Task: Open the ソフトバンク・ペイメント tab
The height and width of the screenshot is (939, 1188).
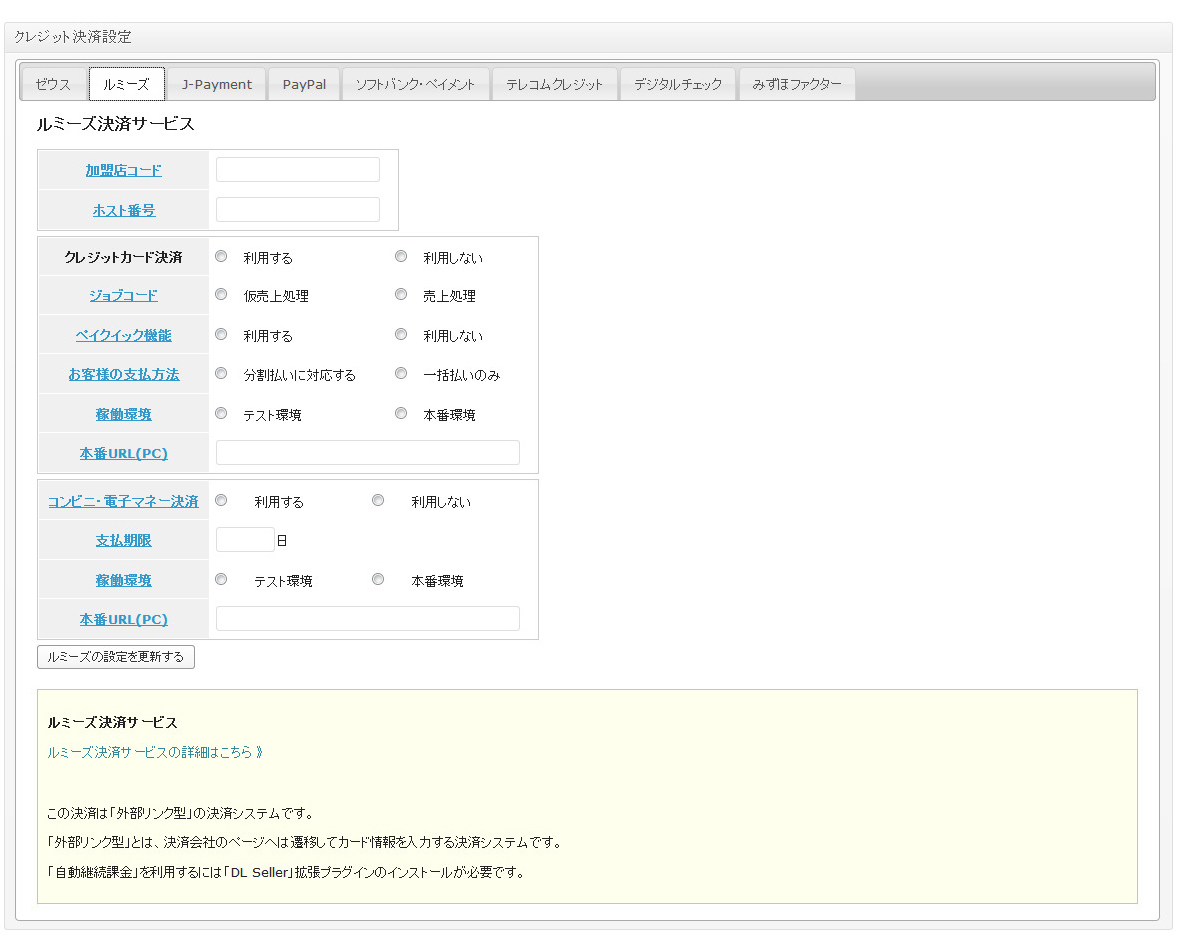Action: point(415,85)
